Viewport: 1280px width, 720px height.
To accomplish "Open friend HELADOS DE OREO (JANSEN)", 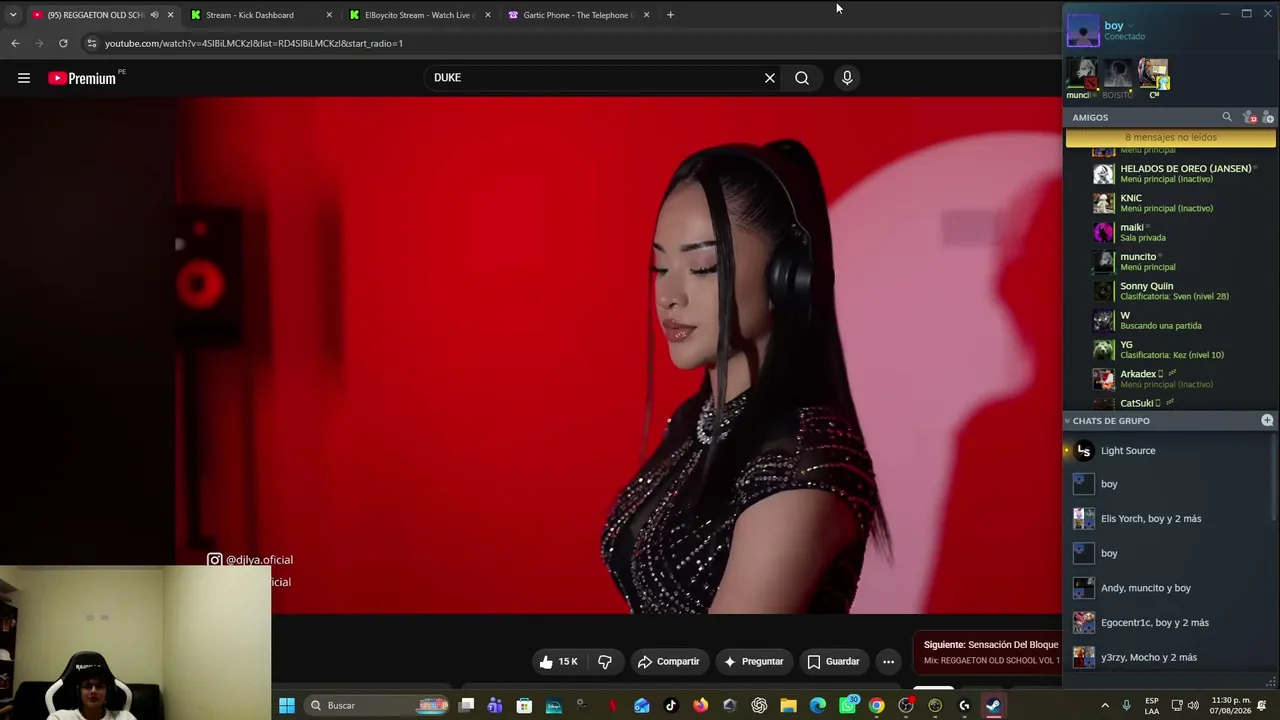I will pyautogui.click(x=1170, y=173).
